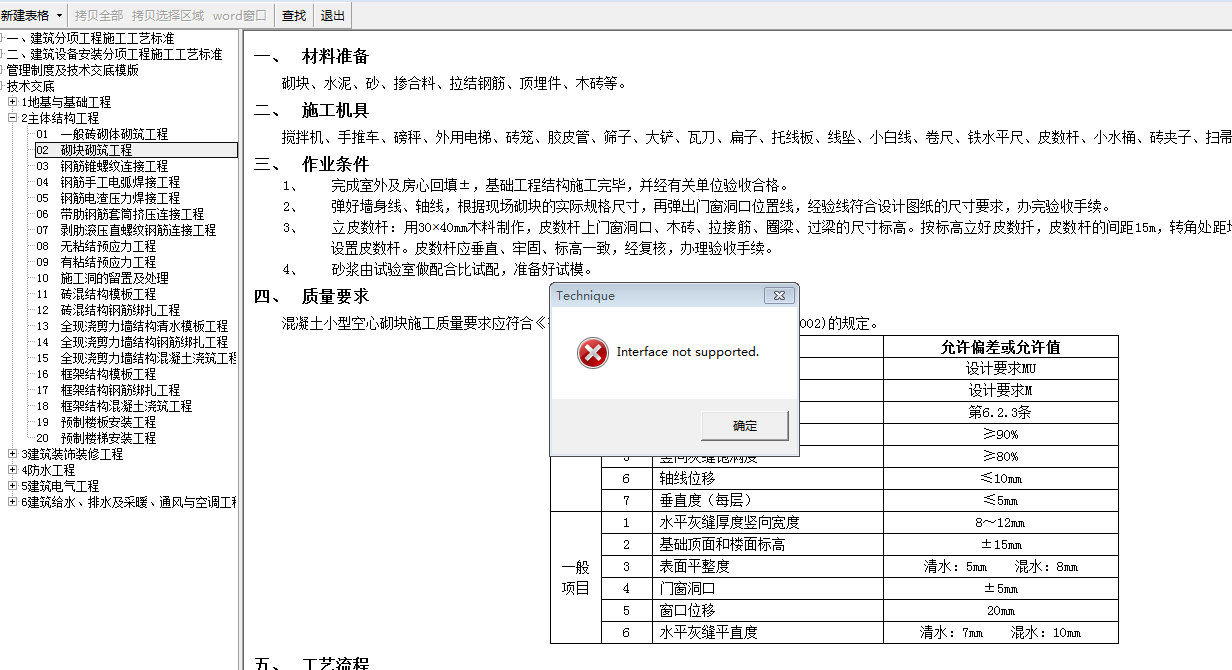
Task: Expand the 3建筑装饰装修工程 node
Action: tap(12, 454)
